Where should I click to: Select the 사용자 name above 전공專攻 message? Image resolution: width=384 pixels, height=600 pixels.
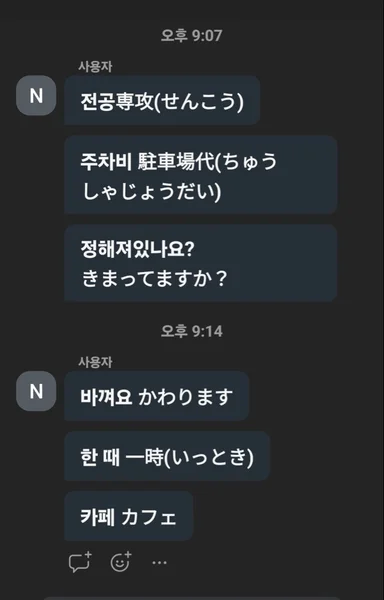pyautogui.click(x=95, y=67)
